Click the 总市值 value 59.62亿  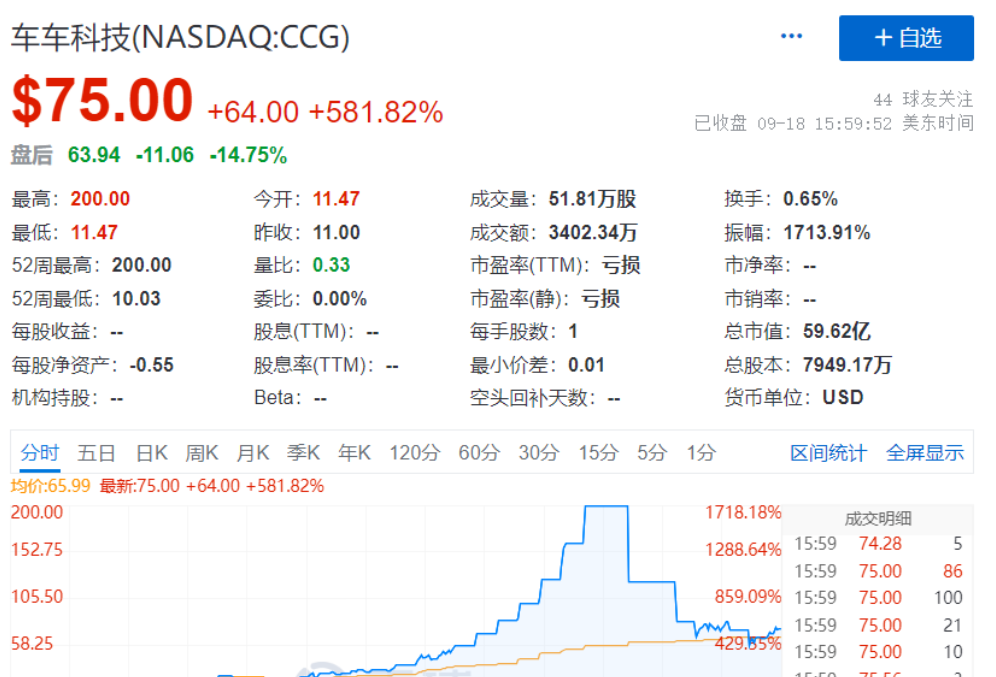[837, 331]
